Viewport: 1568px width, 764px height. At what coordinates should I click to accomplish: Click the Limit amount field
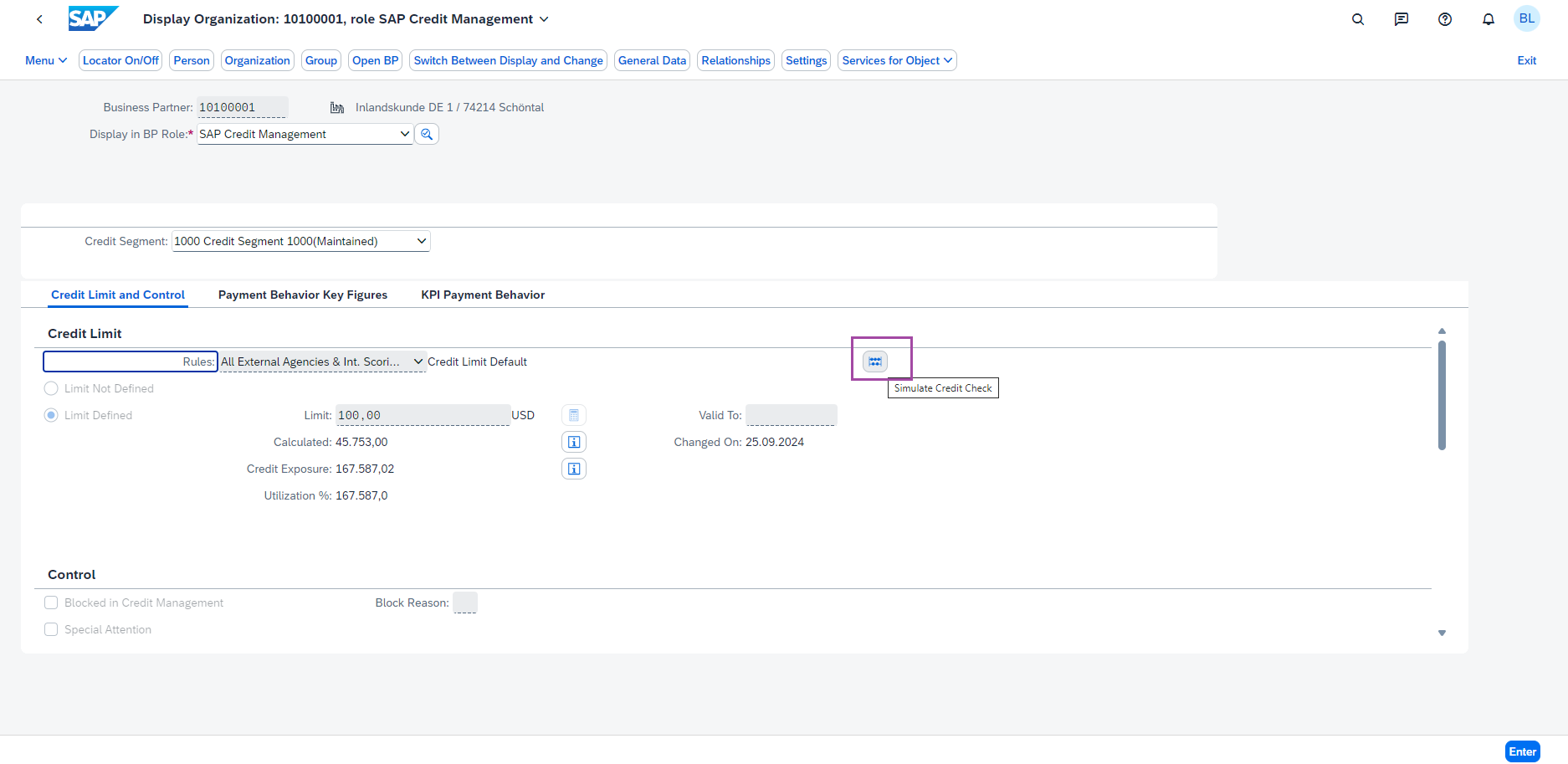[x=423, y=415]
